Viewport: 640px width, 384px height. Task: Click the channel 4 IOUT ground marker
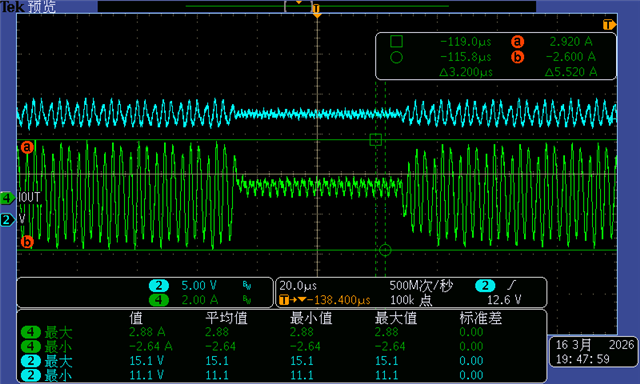[x=7, y=198]
